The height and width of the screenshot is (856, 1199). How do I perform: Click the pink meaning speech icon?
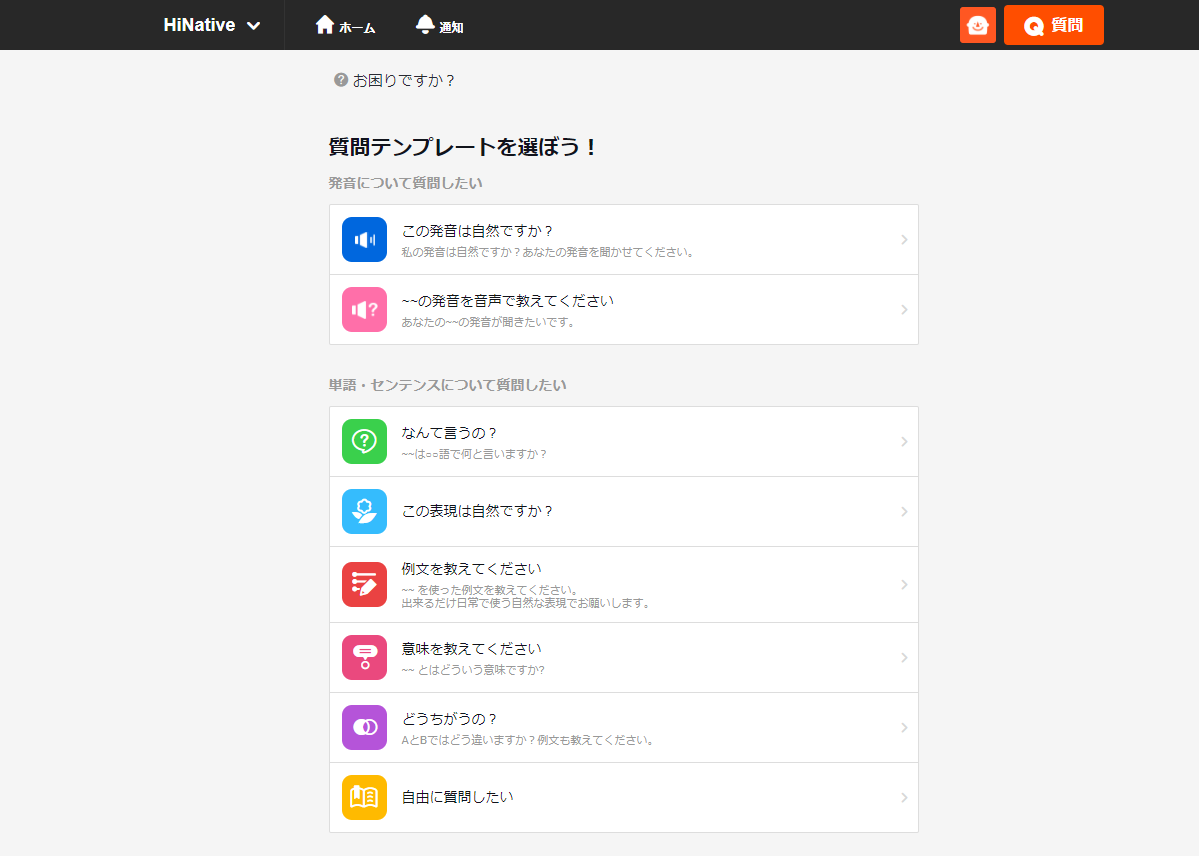tap(364, 657)
